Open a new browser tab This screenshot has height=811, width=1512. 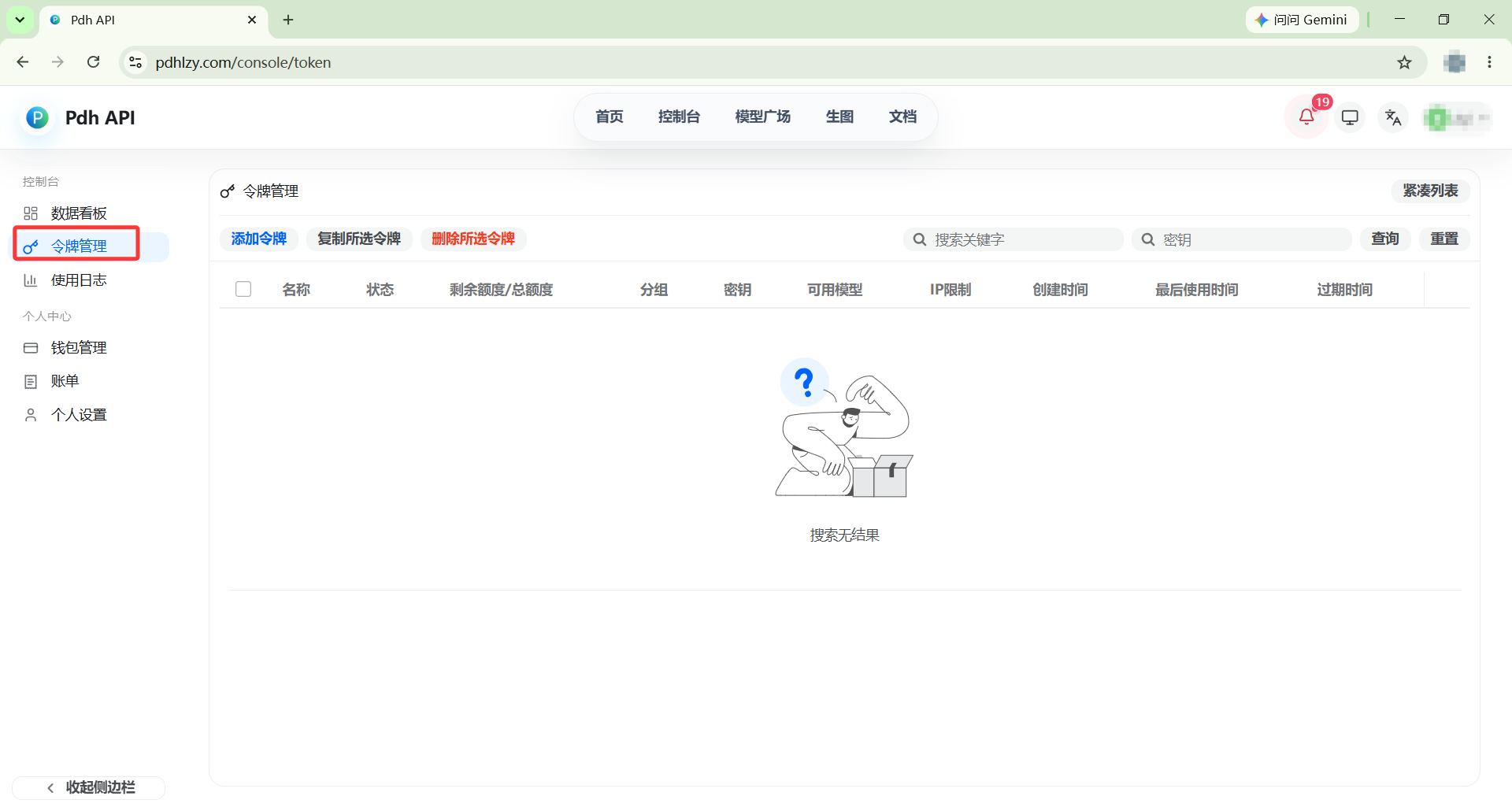[288, 20]
